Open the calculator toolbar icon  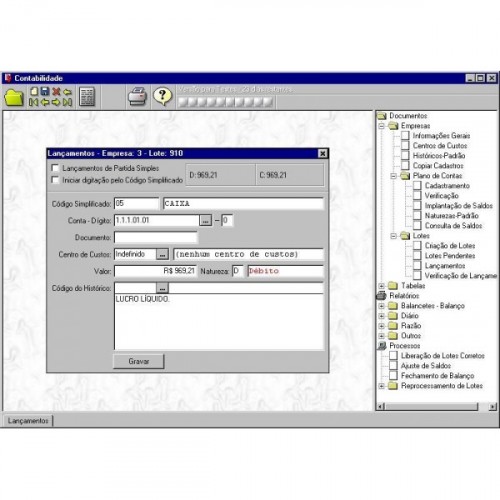click(87, 97)
